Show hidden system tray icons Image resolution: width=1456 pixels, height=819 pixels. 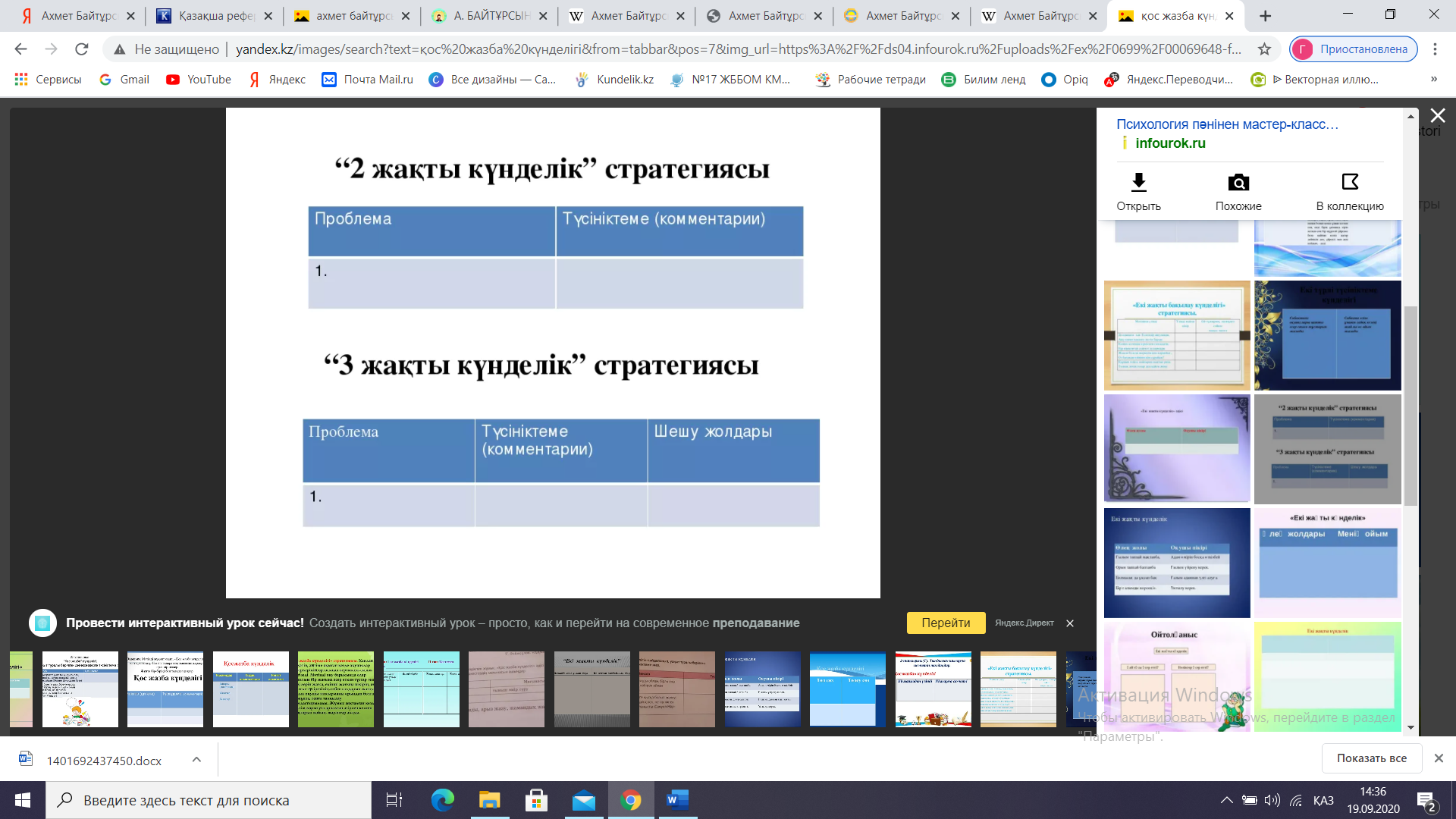coord(1226,800)
